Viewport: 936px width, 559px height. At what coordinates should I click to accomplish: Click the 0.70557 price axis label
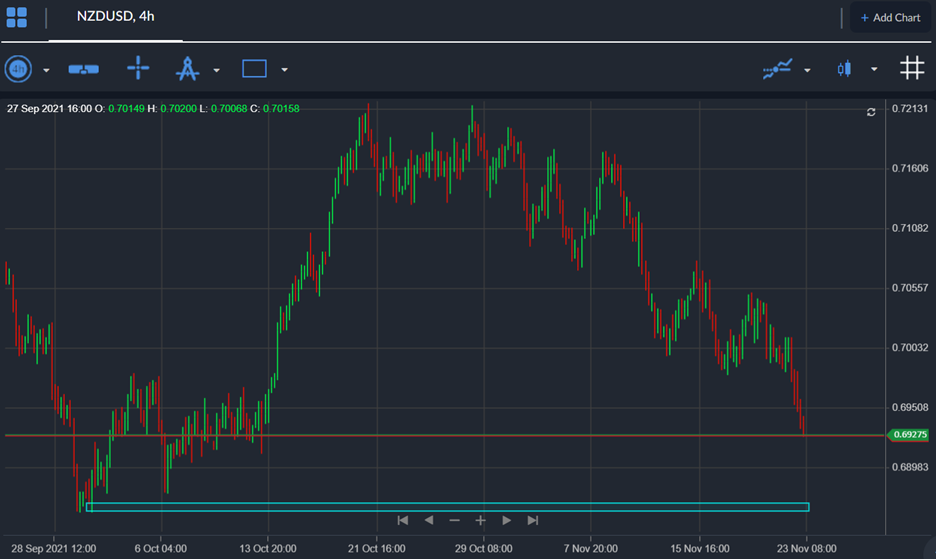910,288
